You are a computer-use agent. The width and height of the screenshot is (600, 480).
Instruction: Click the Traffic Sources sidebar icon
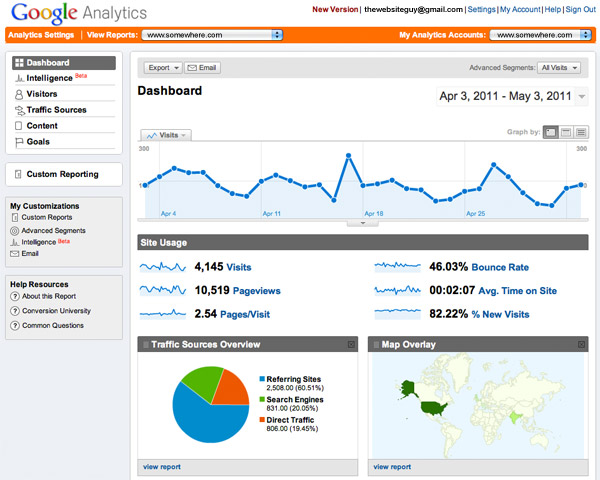[x=19, y=110]
